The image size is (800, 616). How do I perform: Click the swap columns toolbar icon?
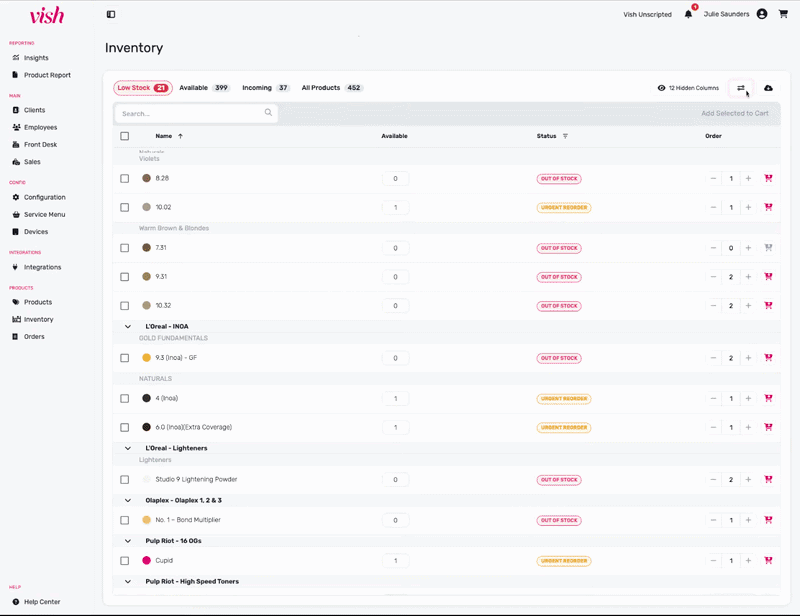click(x=741, y=88)
